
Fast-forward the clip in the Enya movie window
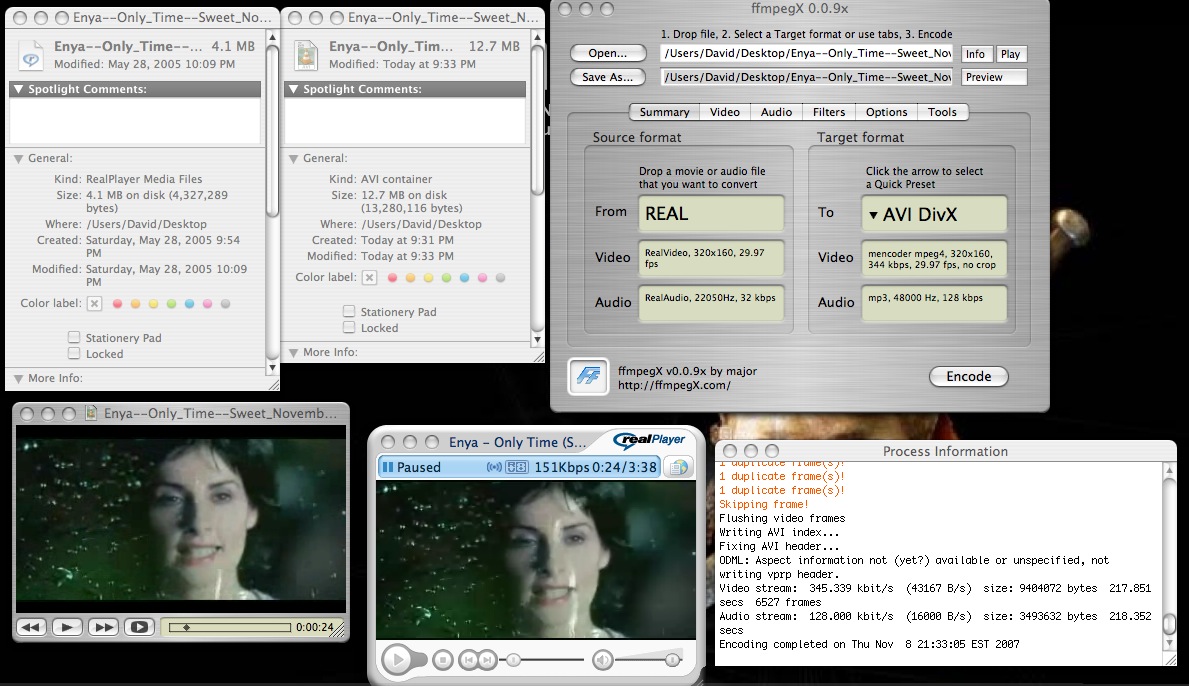[103, 627]
